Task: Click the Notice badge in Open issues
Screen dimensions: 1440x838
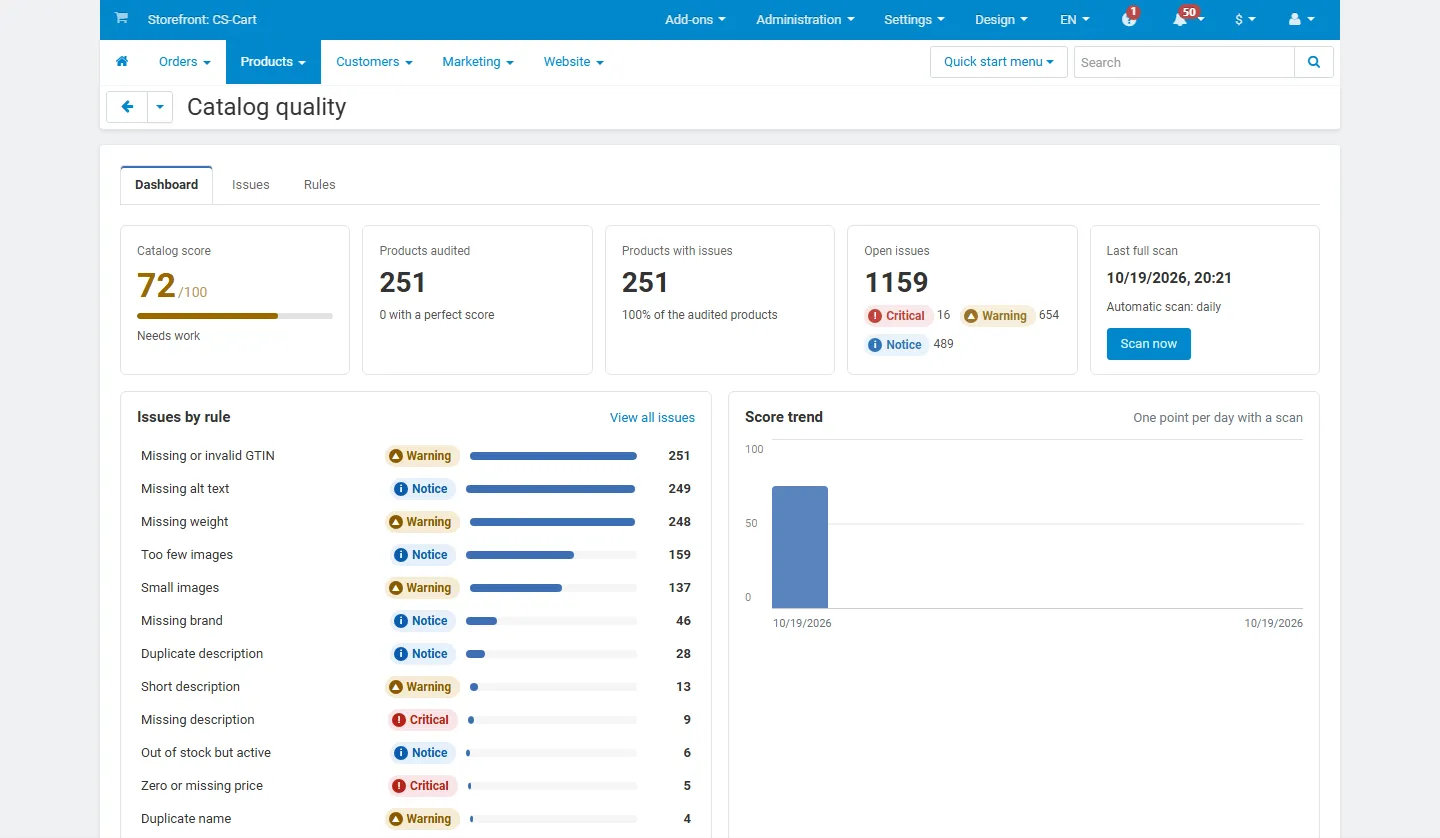Action: [896, 345]
